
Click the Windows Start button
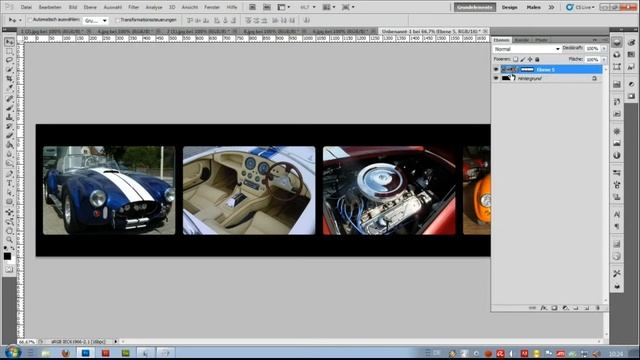click(12, 352)
